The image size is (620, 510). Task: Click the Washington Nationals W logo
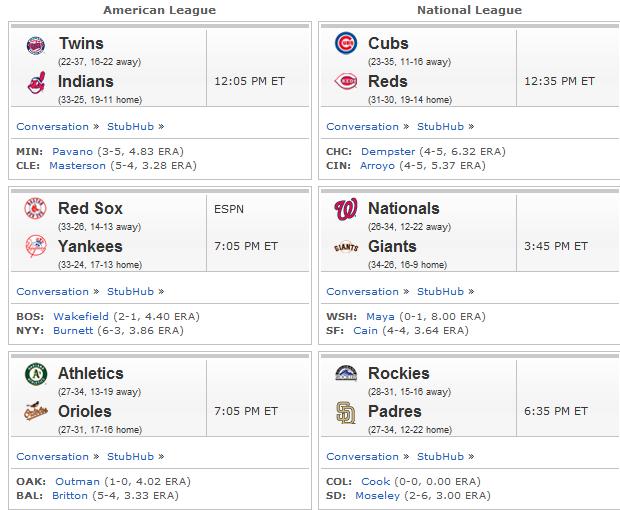346,209
